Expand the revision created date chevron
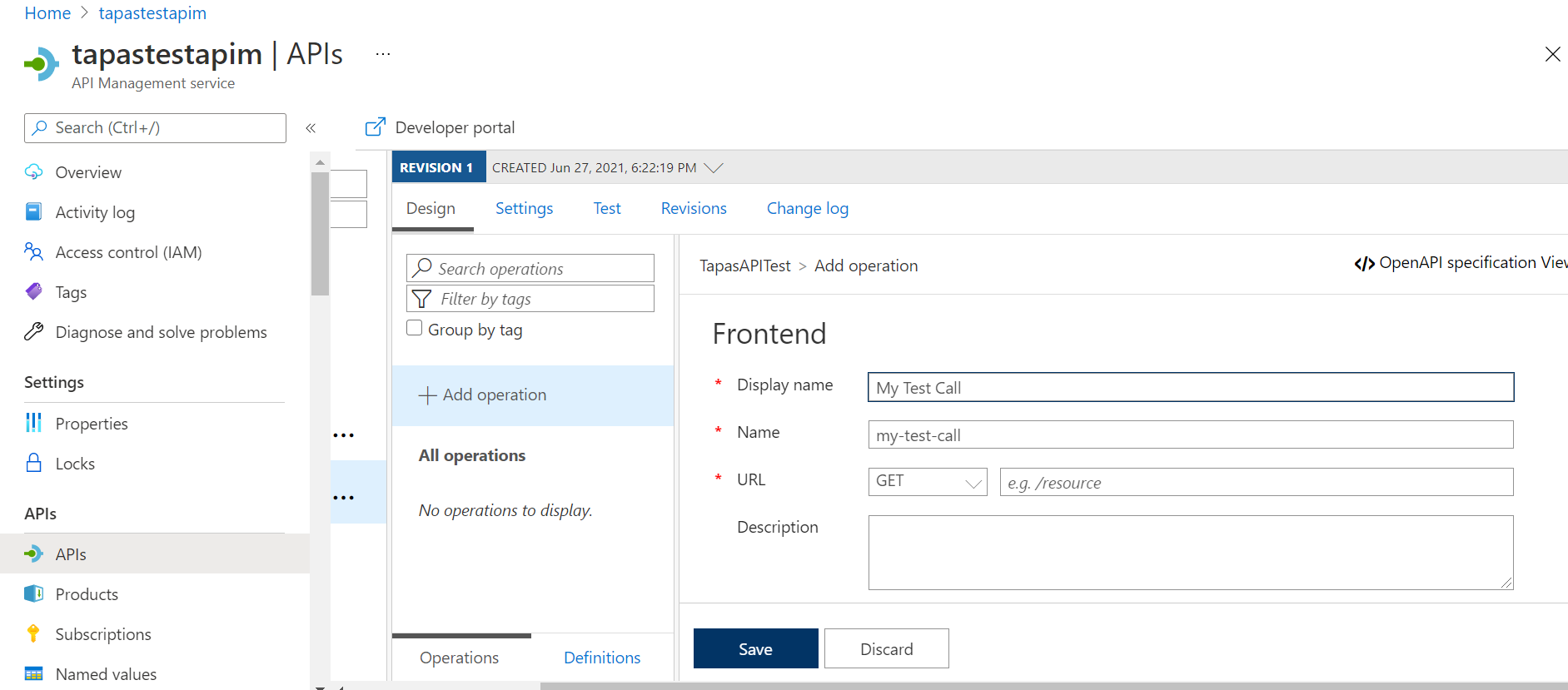1568x690 pixels. (x=714, y=167)
